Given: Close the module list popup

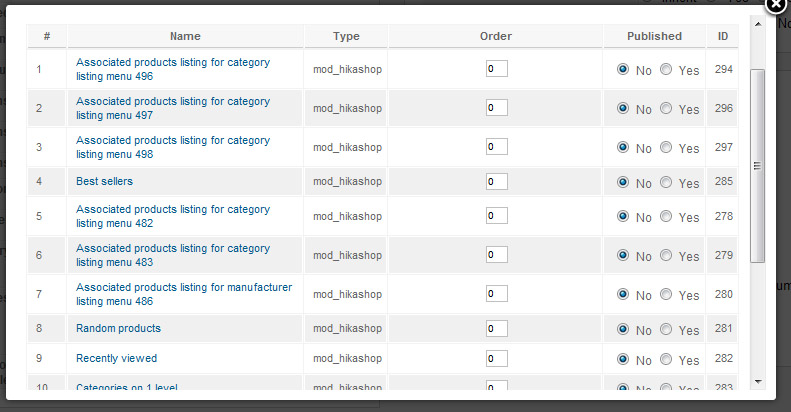Looking at the screenshot, I should point(776,5).
